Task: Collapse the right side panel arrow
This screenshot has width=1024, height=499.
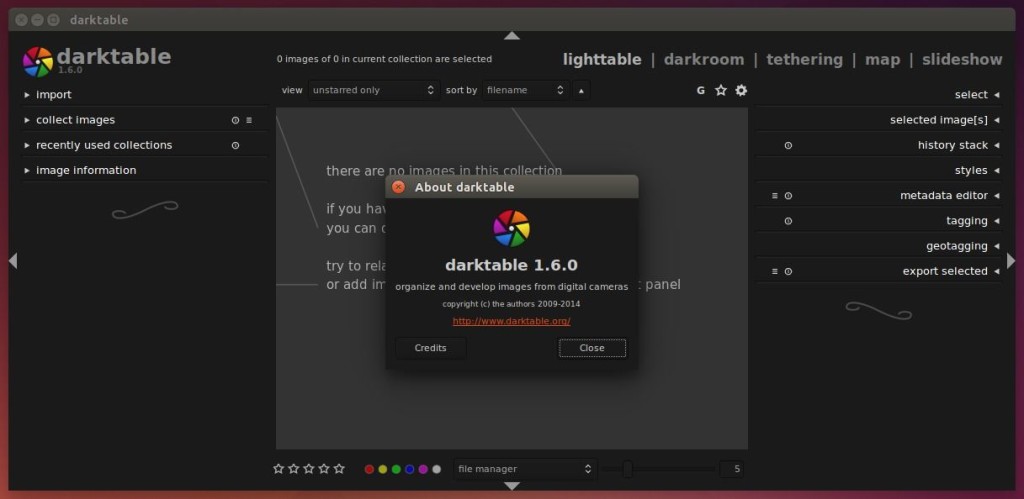Action: 1011,261
